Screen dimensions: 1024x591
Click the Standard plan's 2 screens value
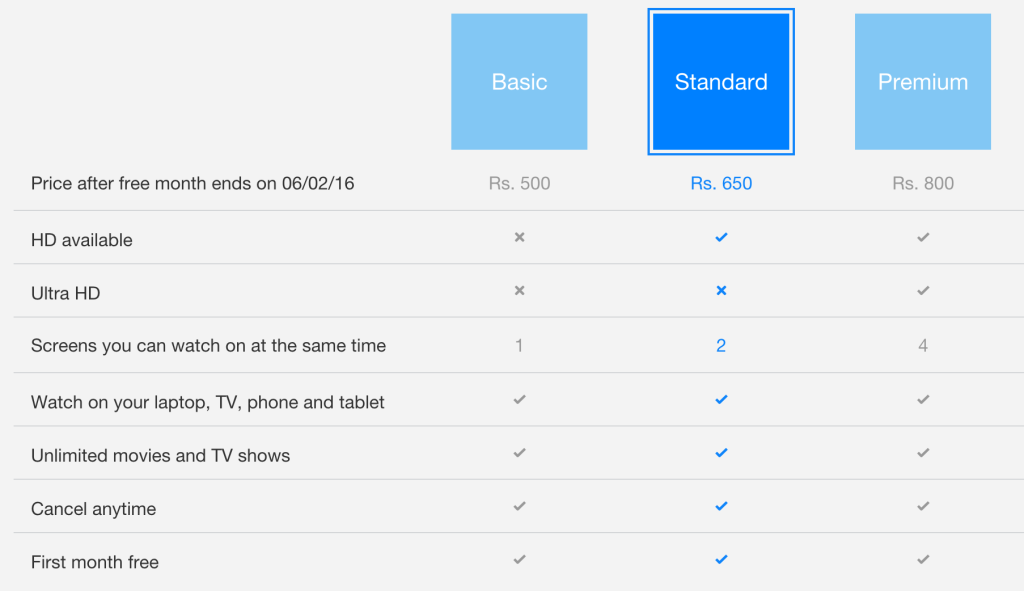tap(721, 346)
